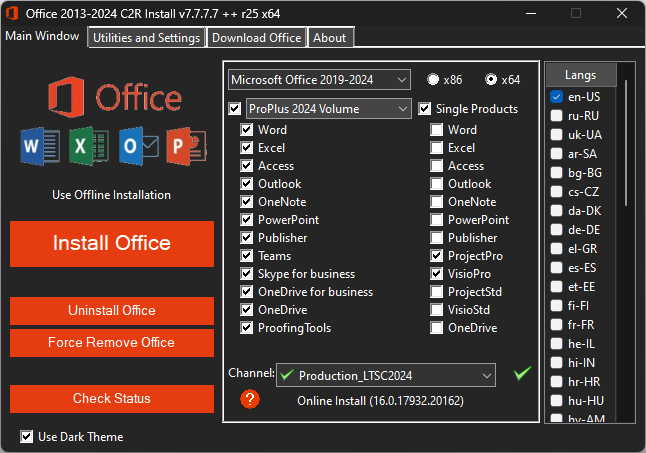Viewport: 646px width, 453px height.
Task: Click the Uninstall Office button
Action: 112,311
